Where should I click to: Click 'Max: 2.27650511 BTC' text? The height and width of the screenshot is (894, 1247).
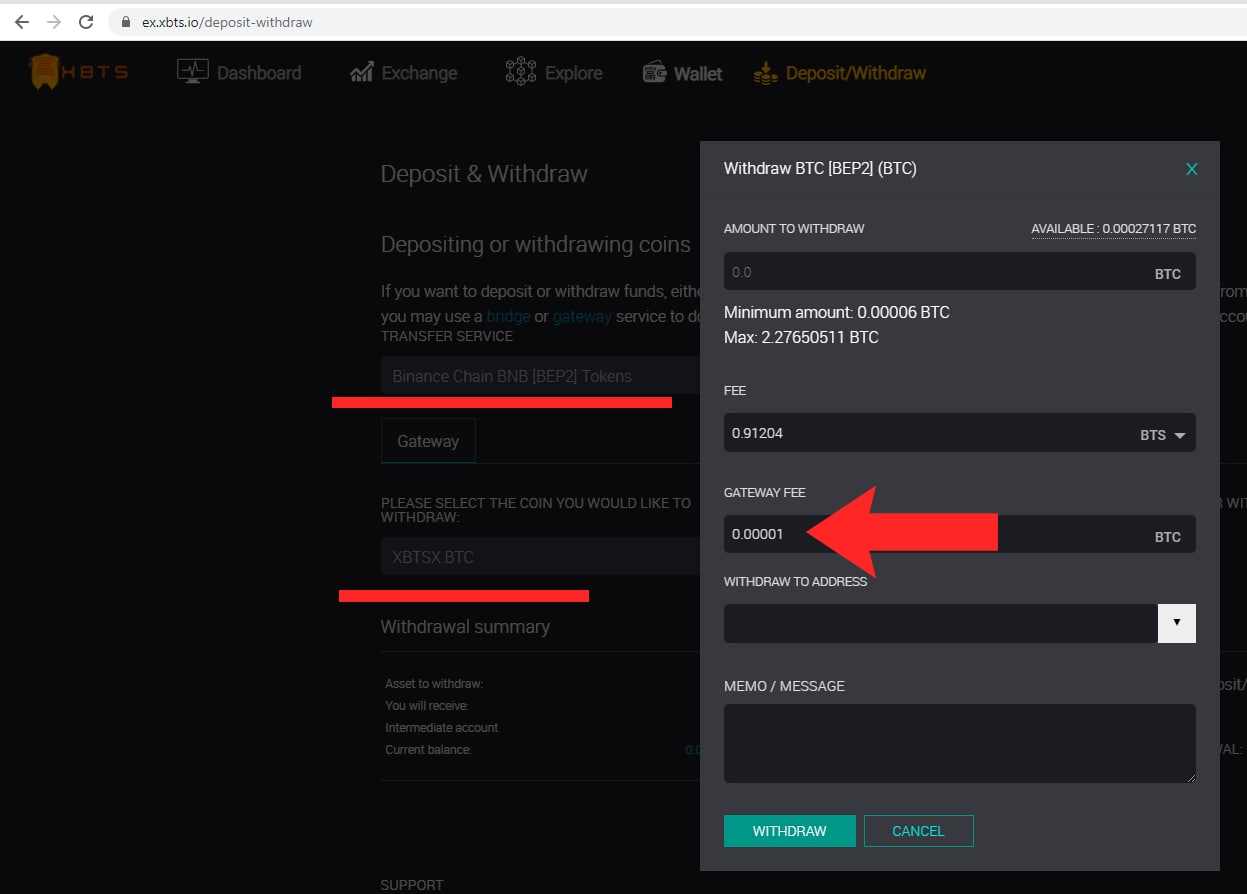point(801,337)
